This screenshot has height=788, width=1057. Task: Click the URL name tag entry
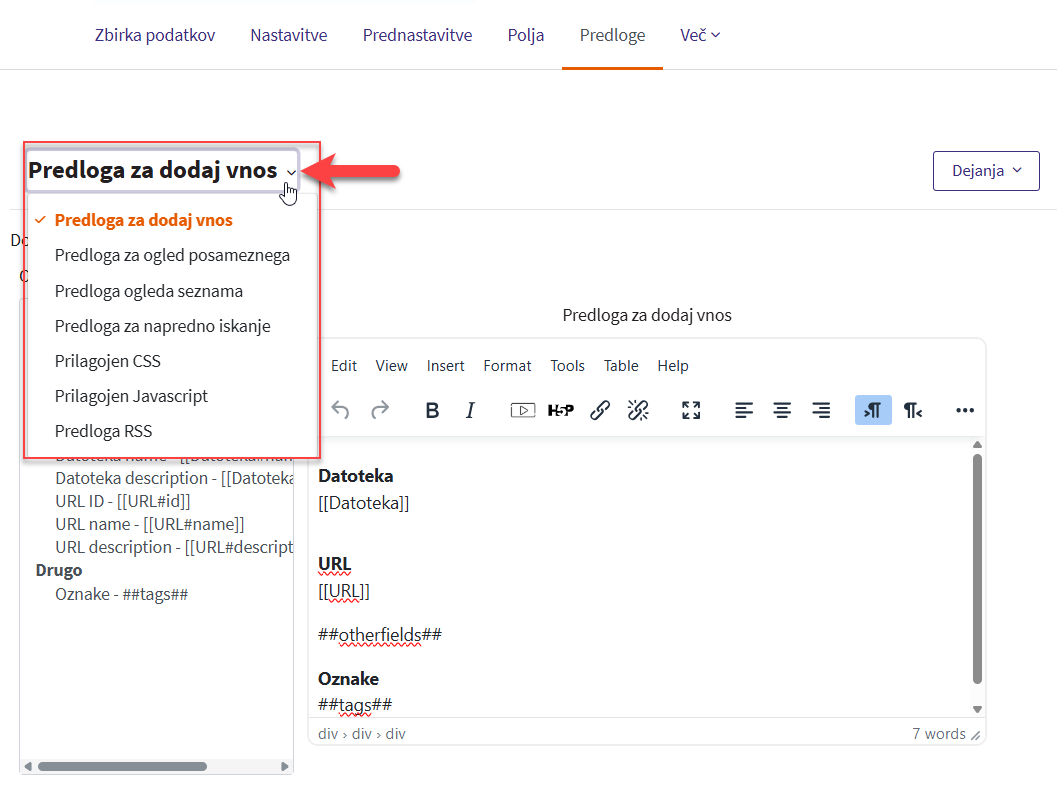point(150,524)
